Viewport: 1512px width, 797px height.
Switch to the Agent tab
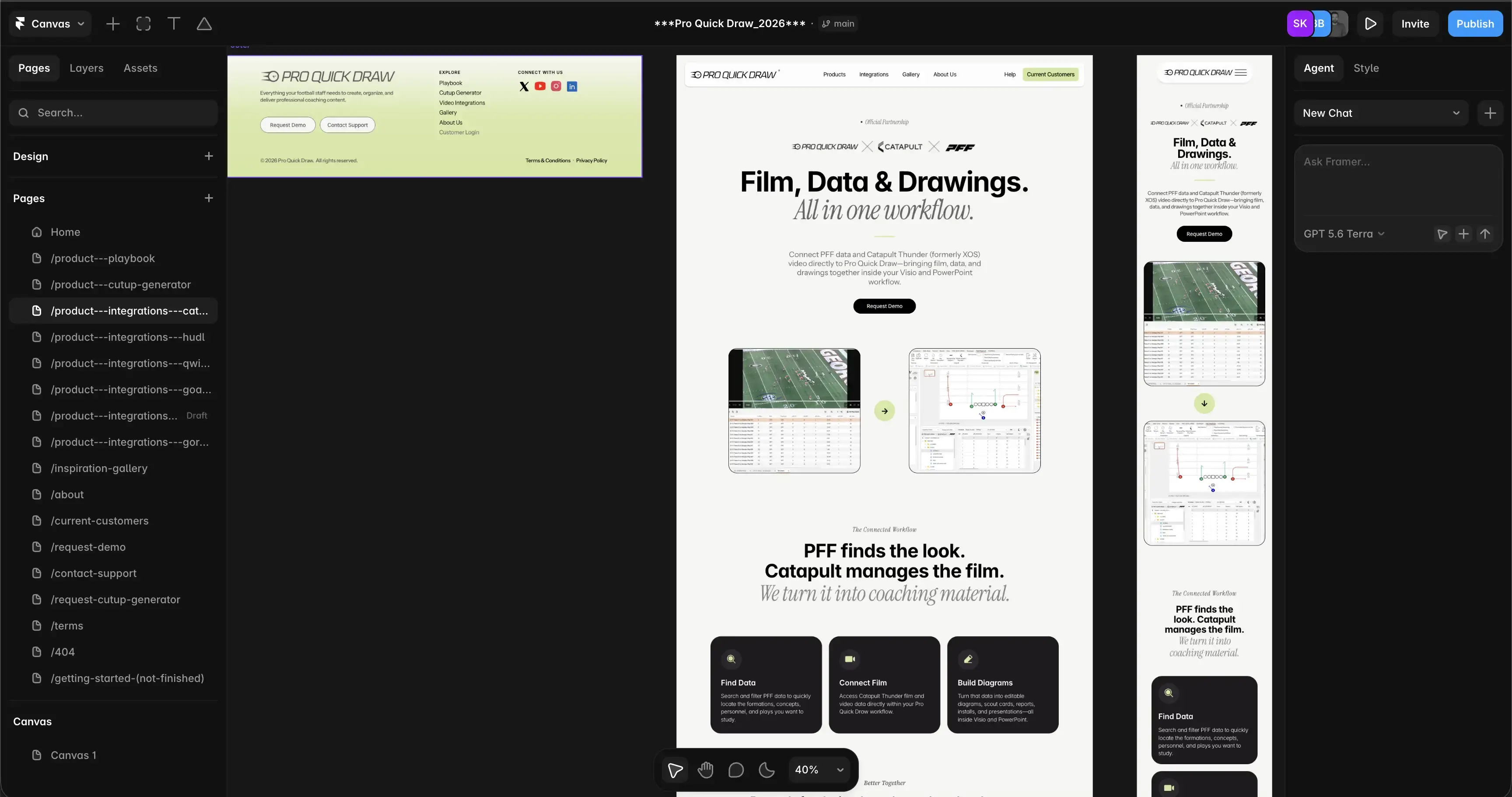(1318, 68)
